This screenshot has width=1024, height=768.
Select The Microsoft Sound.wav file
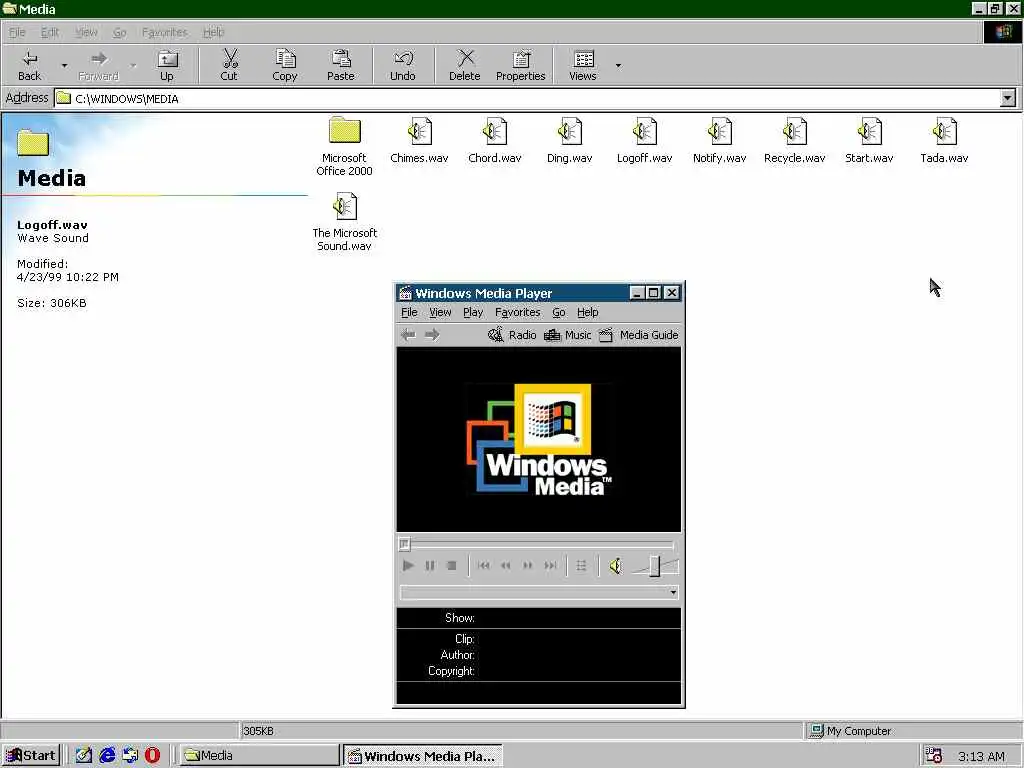(x=344, y=221)
